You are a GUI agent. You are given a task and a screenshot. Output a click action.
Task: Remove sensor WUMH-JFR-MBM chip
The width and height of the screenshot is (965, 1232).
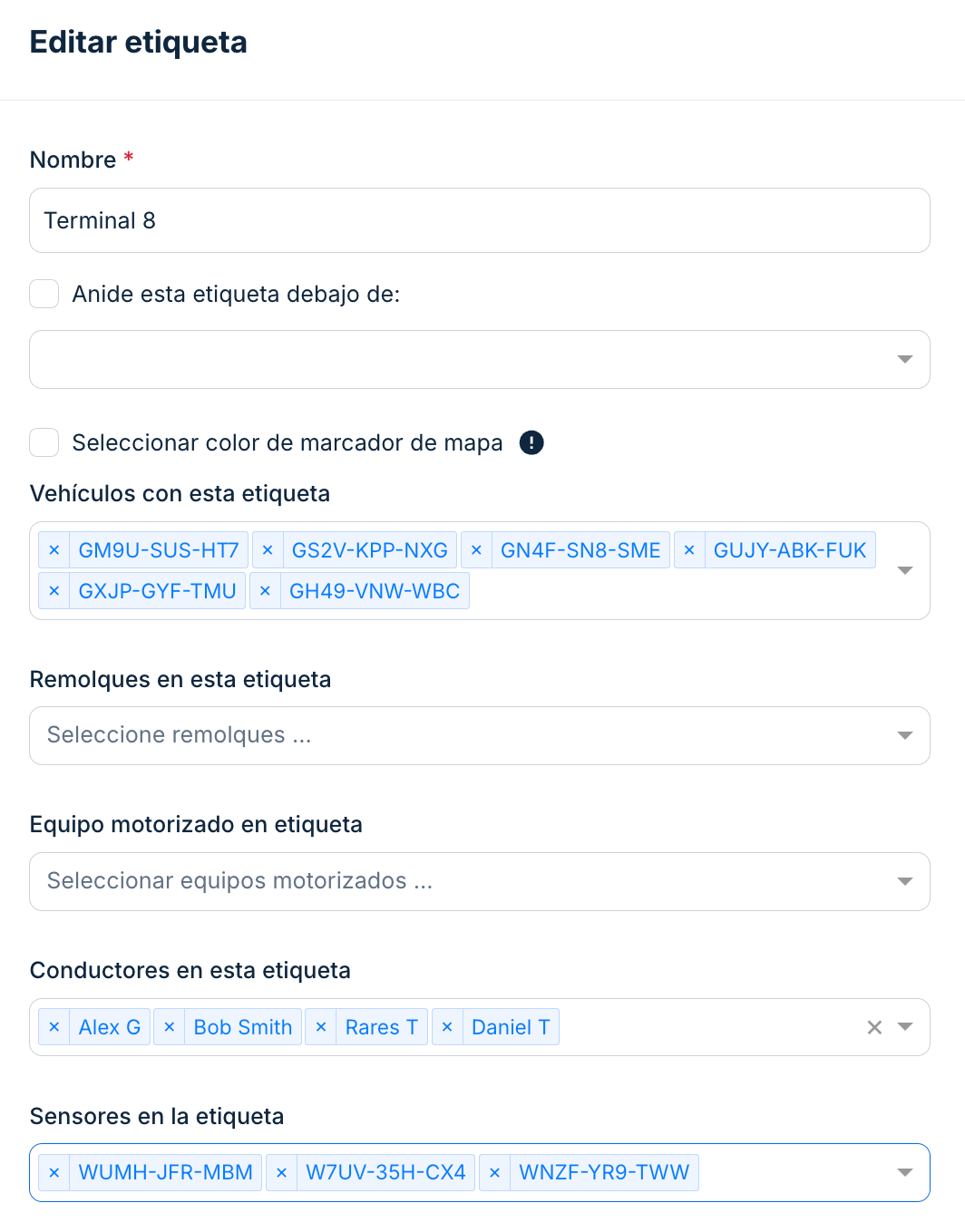coord(54,1173)
